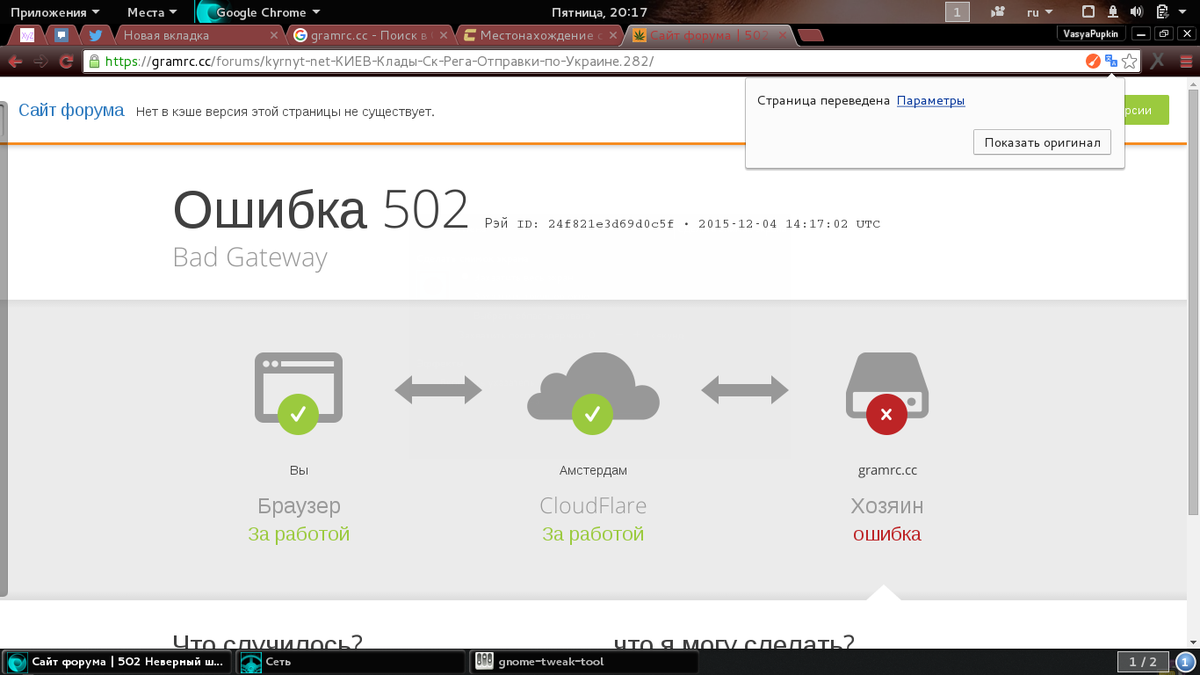Close the Новая вкладка tab
The height and width of the screenshot is (675, 1200).
tap(274, 35)
